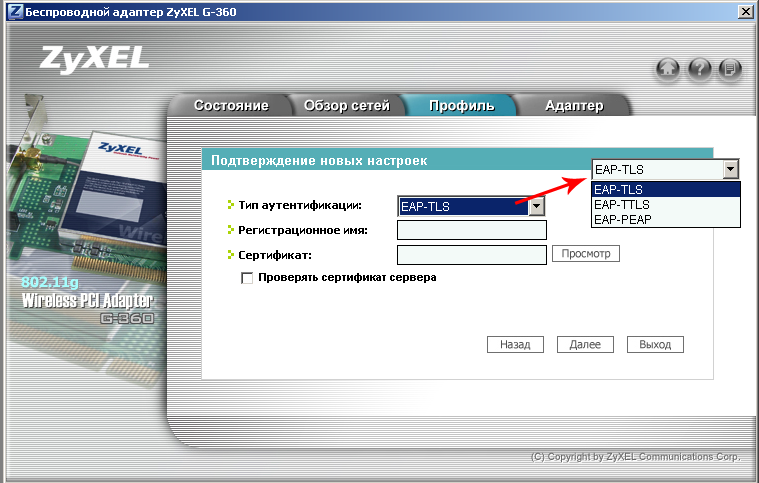Viewport: 759px width, 483px height.
Task: Click the document notes icon beside help
Action: click(730, 69)
